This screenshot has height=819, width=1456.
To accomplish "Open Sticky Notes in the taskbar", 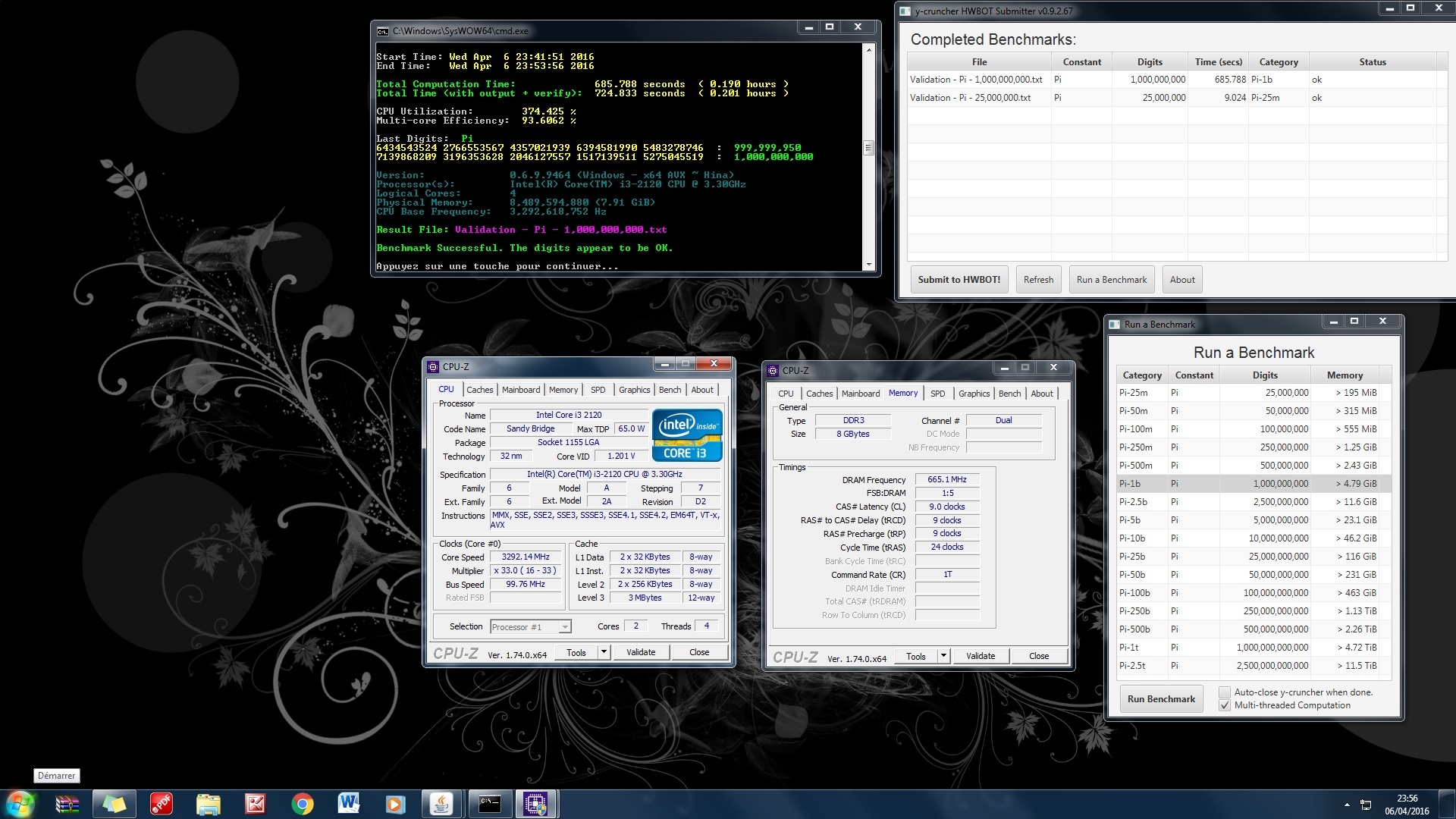I will (115, 804).
